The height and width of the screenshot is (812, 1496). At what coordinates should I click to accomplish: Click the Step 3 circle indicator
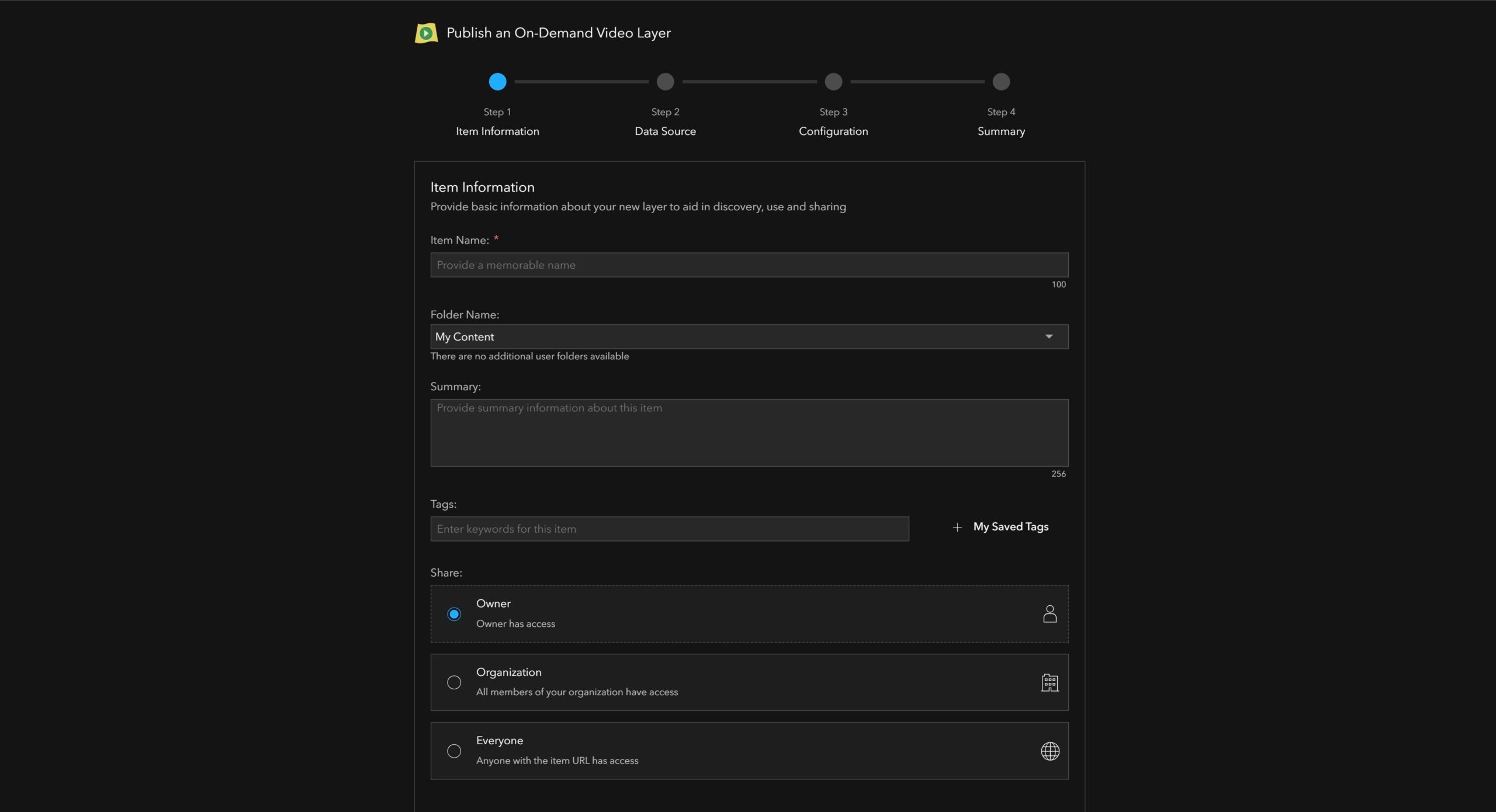833,82
